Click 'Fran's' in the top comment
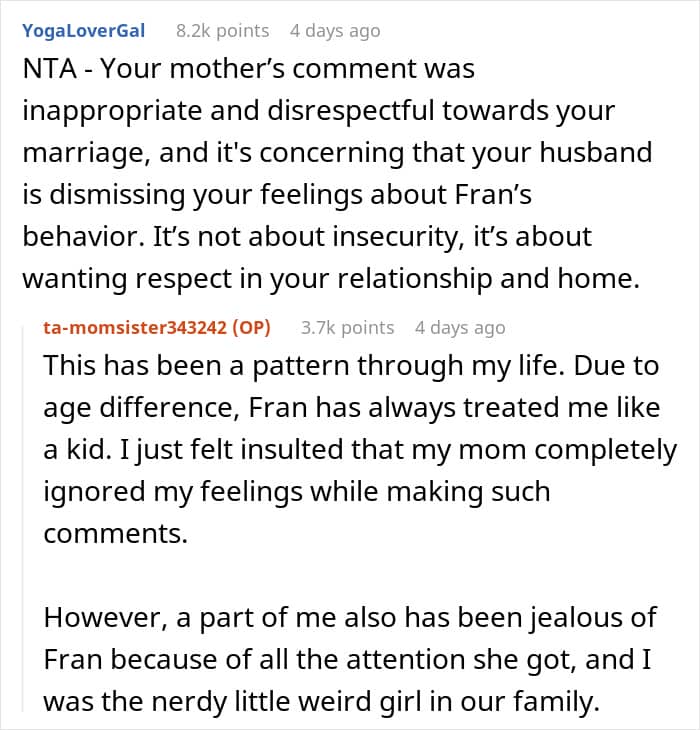 coord(493,194)
